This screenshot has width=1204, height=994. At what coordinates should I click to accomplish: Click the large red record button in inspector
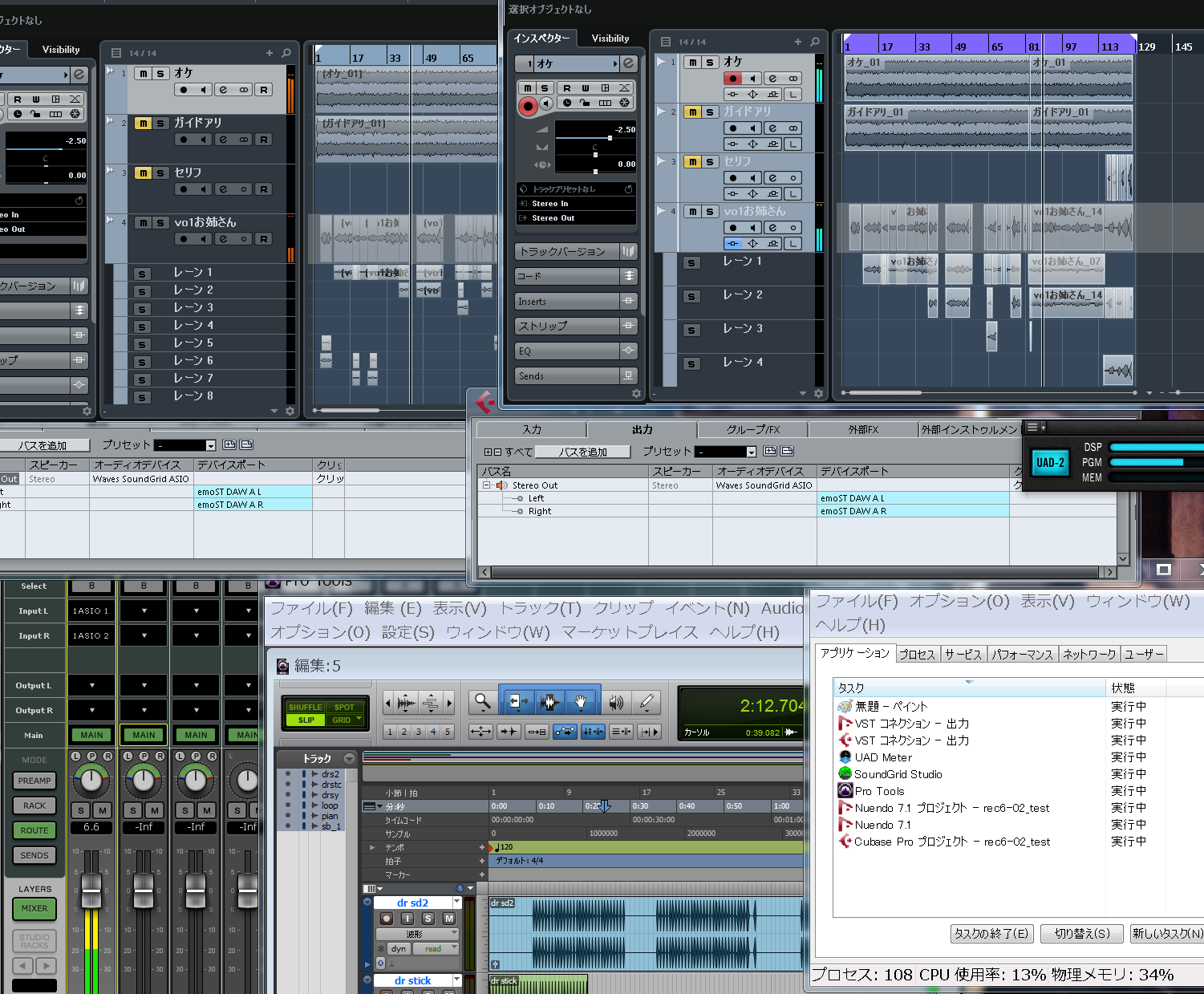coord(528,106)
